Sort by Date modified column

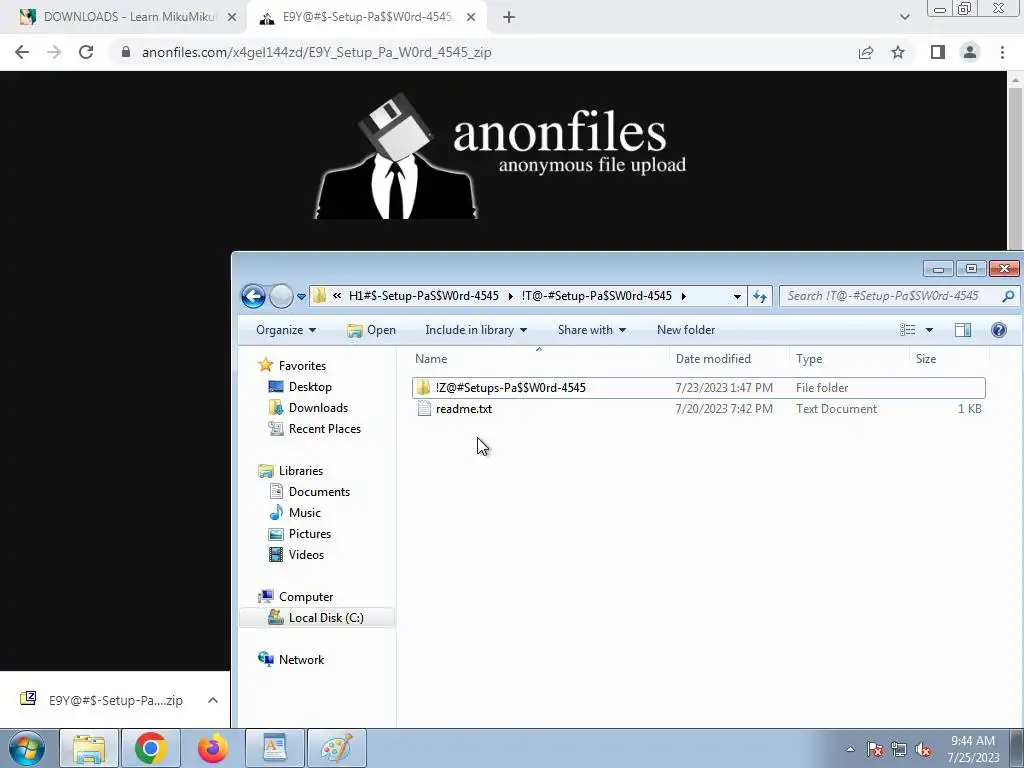[x=729, y=359]
